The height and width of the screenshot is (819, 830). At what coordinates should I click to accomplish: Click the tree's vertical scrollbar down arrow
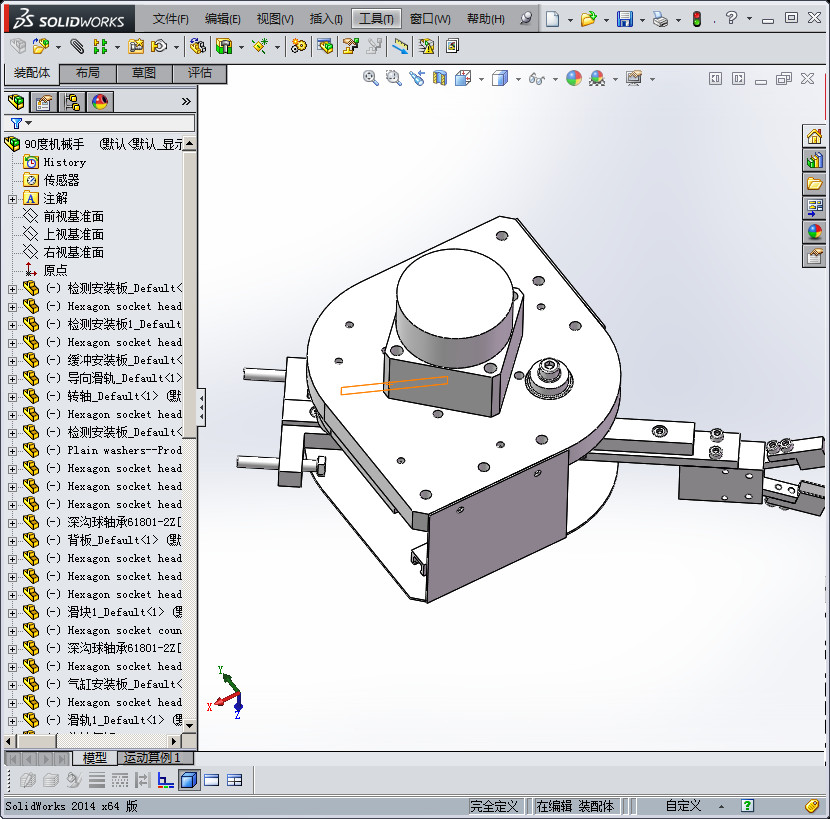(x=190, y=725)
